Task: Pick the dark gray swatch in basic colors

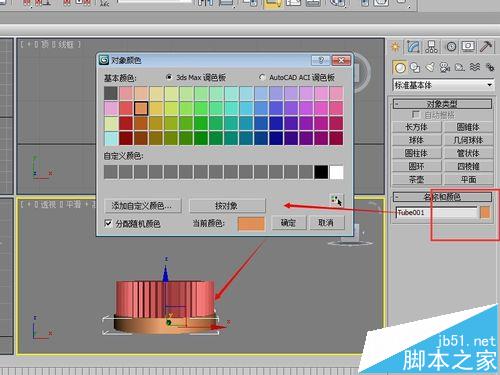Action: (111, 93)
